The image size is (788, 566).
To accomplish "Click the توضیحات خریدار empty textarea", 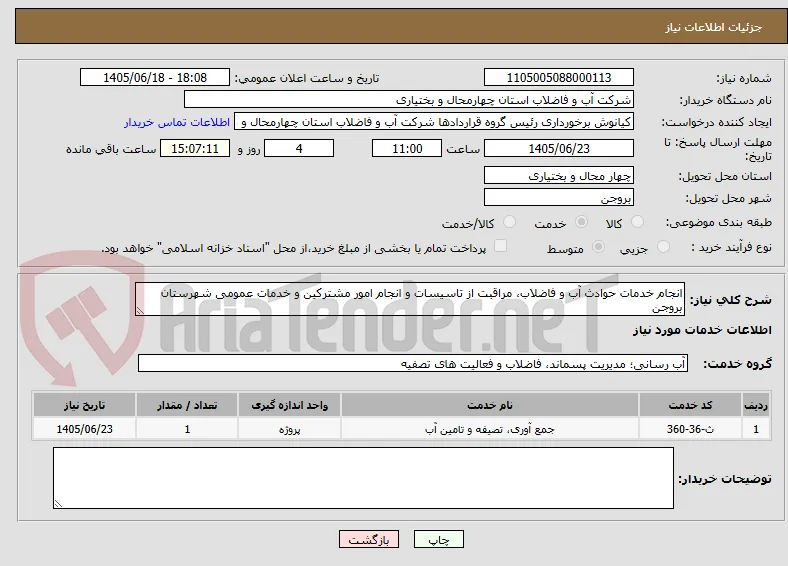I will pyautogui.click(x=363, y=478).
